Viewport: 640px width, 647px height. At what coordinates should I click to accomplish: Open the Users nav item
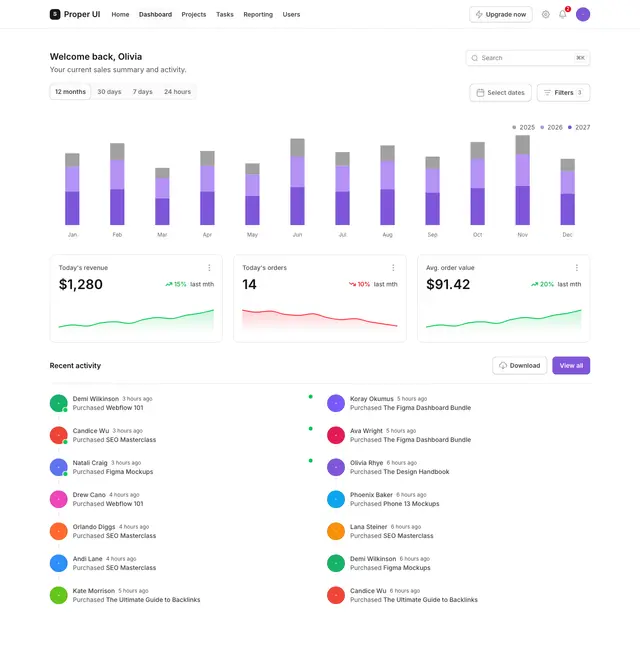pos(291,14)
